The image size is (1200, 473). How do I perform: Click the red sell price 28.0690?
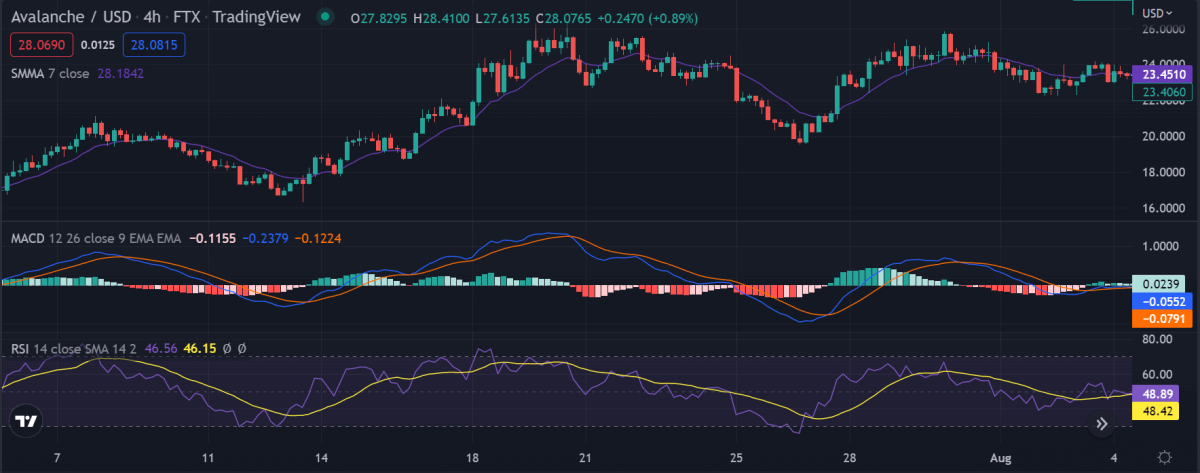point(43,44)
